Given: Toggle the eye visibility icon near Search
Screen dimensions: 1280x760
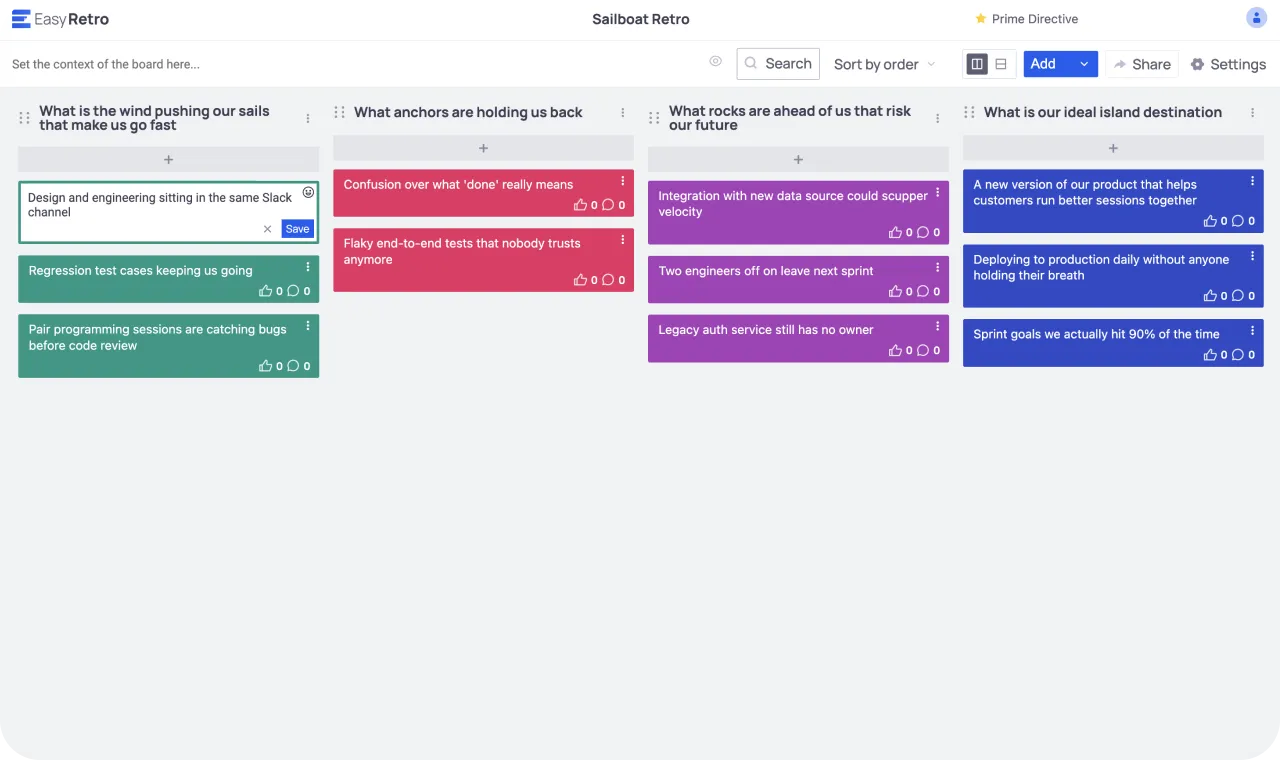Looking at the screenshot, I should point(716,62).
